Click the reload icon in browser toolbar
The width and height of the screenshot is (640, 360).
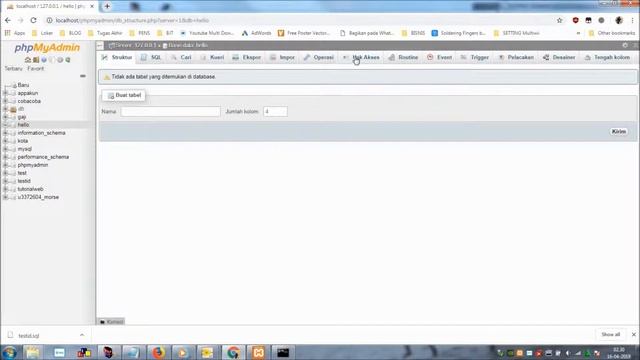(x=33, y=20)
